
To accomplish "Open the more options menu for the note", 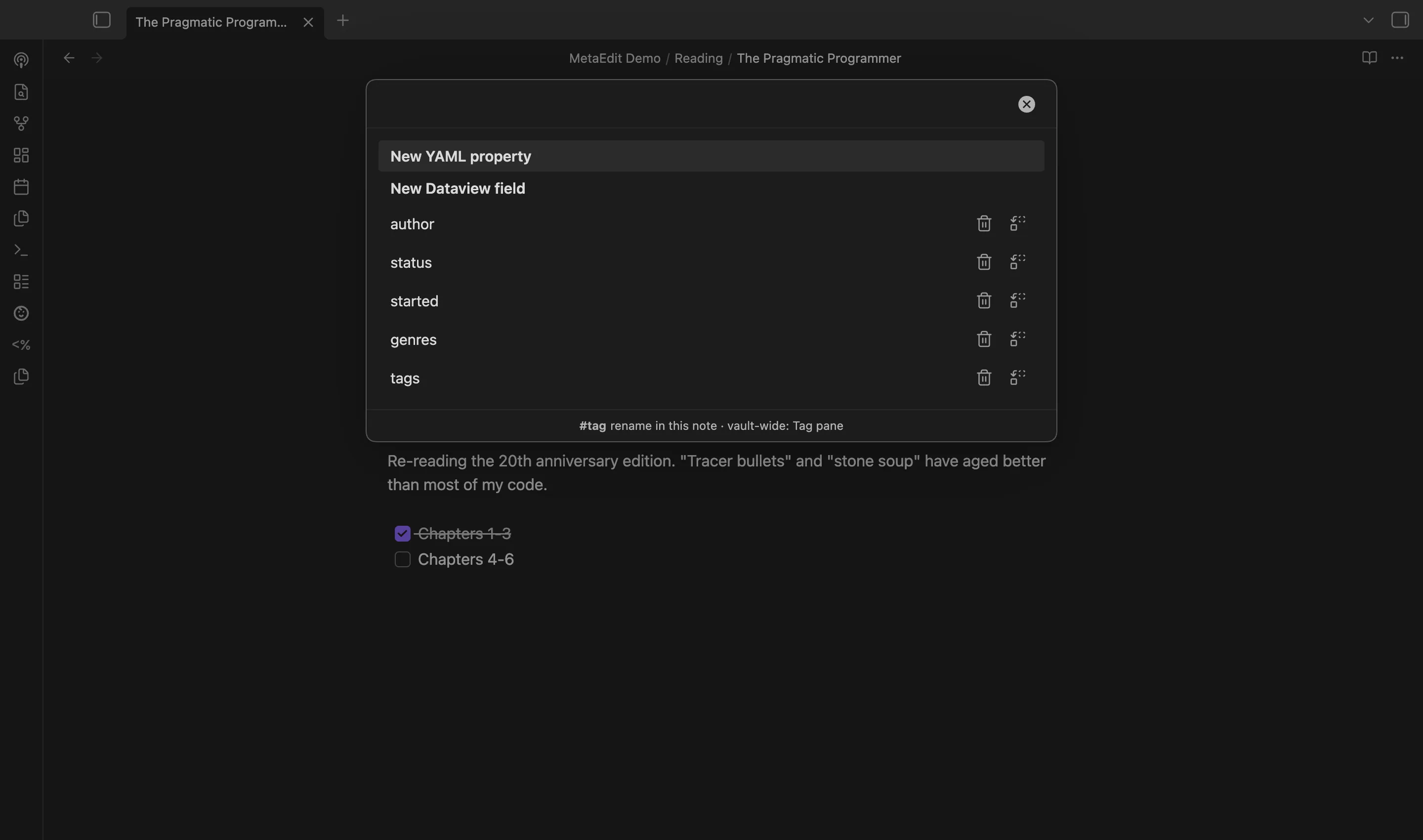I will click(1397, 58).
